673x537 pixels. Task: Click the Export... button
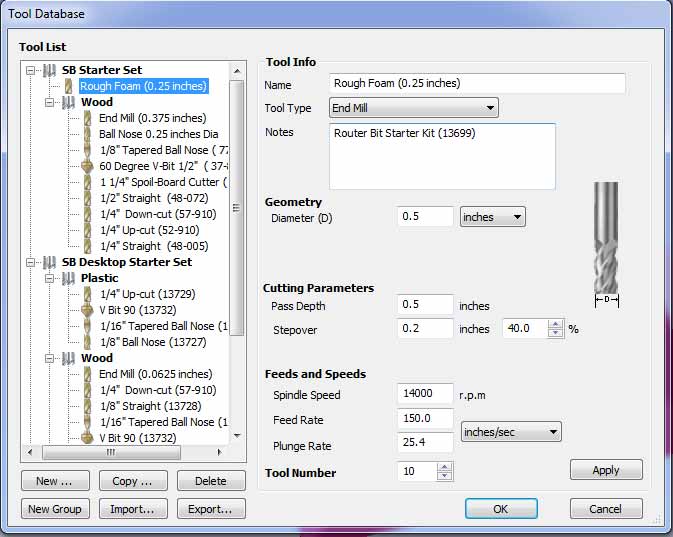pos(211,509)
